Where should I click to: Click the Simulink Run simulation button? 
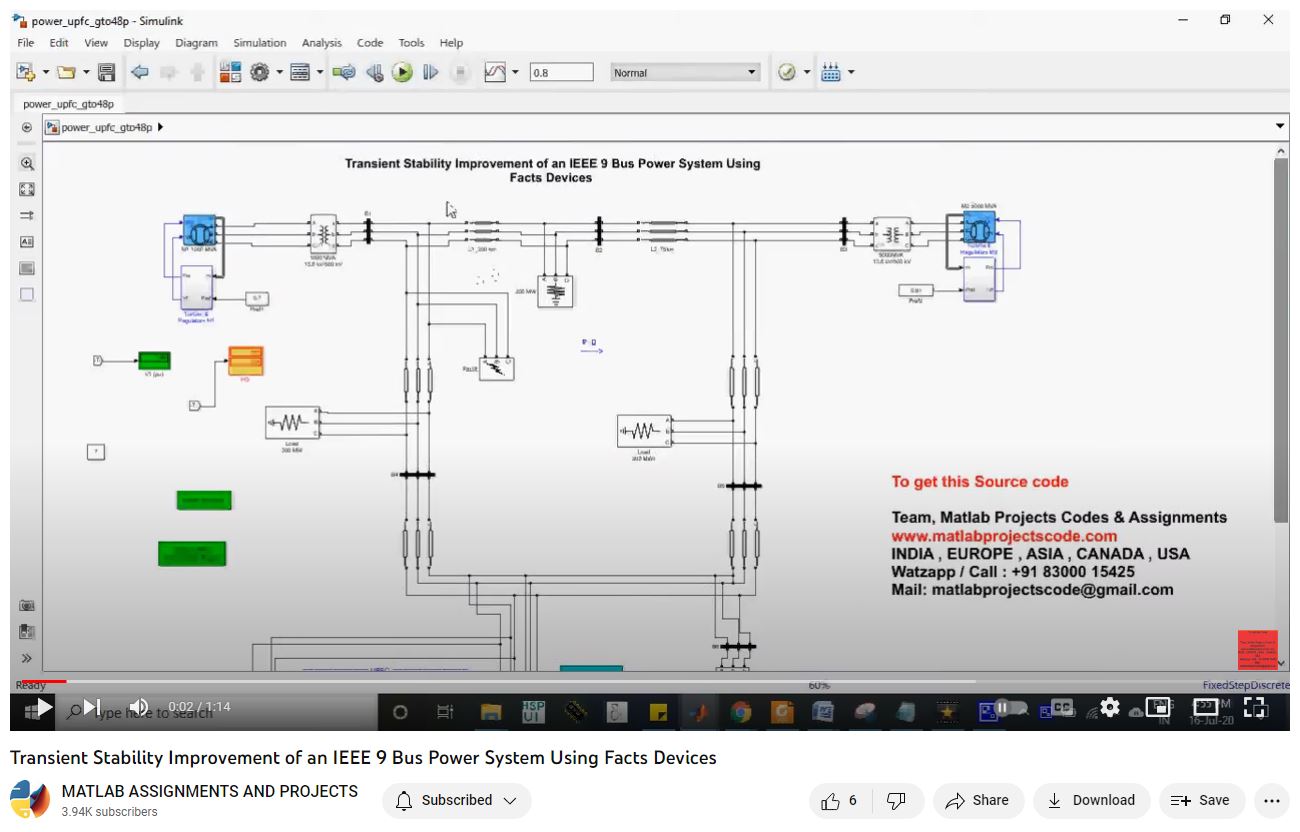coord(402,72)
